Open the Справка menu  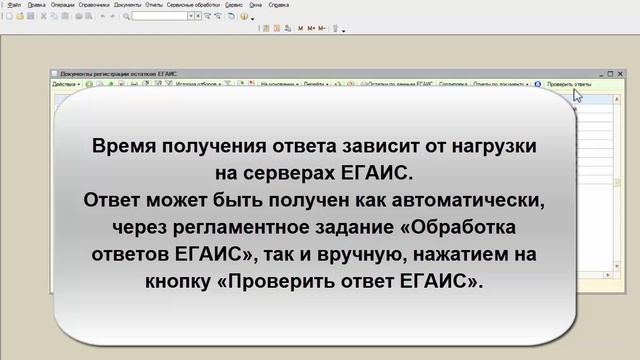(279, 5)
